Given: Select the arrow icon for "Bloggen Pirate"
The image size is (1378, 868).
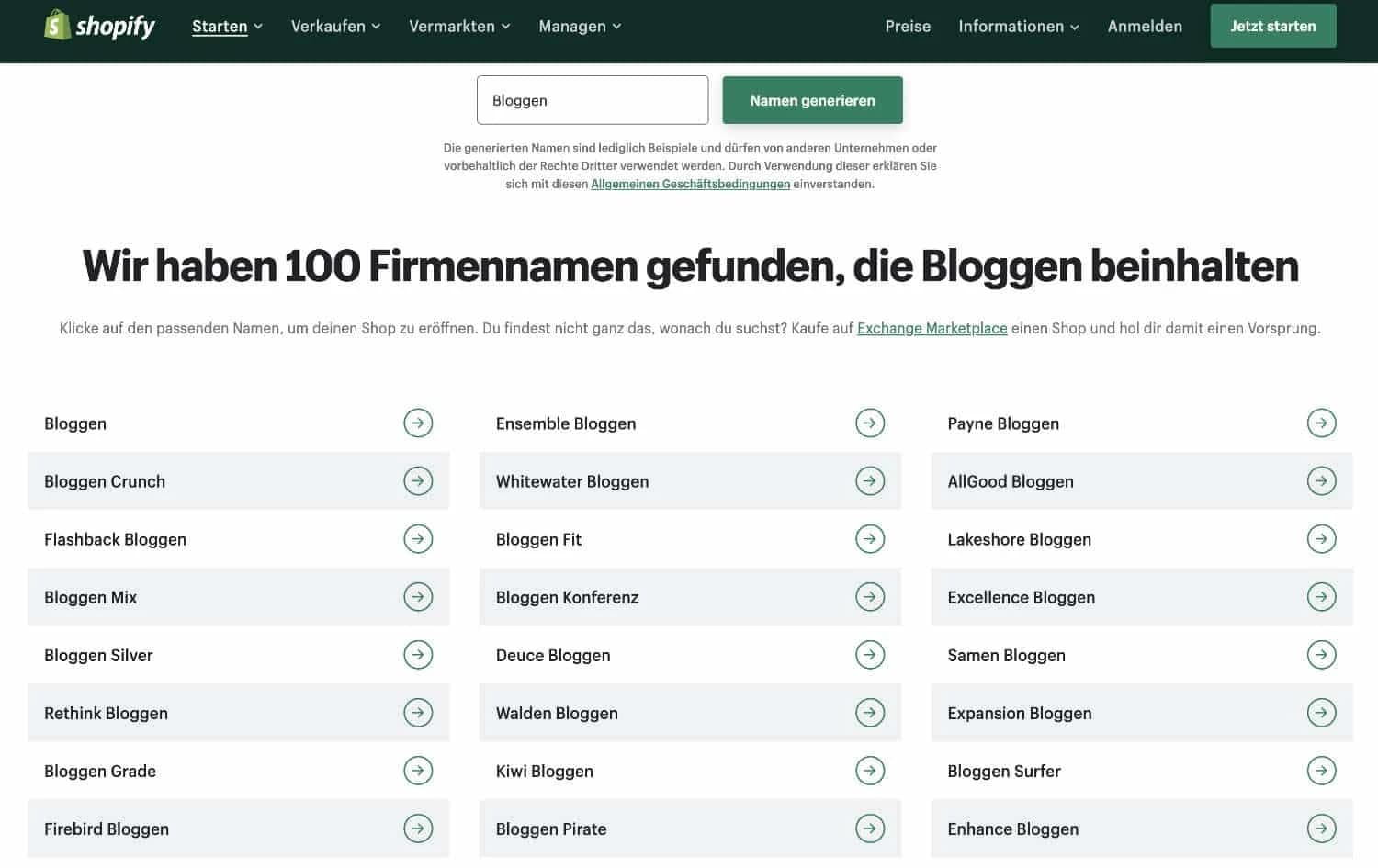Looking at the screenshot, I should tap(870, 828).
